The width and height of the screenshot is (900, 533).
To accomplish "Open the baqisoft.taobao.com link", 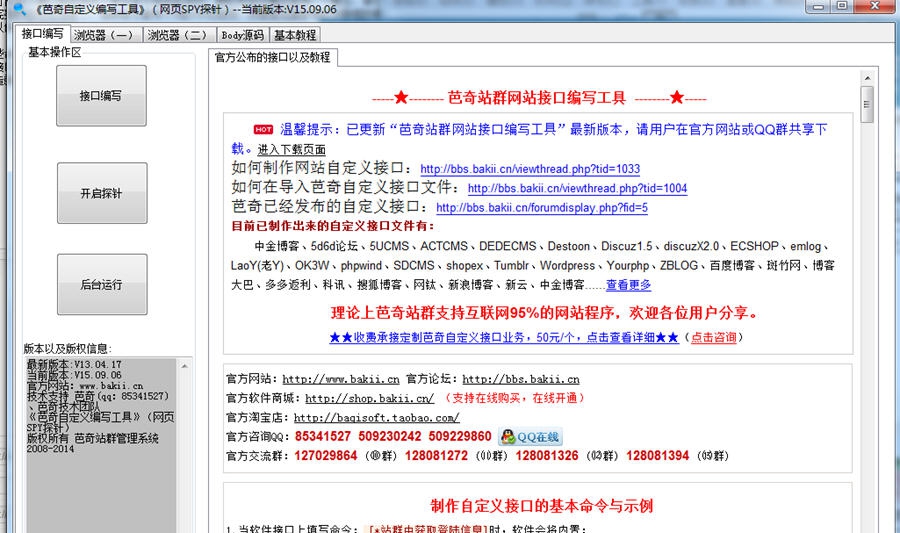I will click(377, 418).
